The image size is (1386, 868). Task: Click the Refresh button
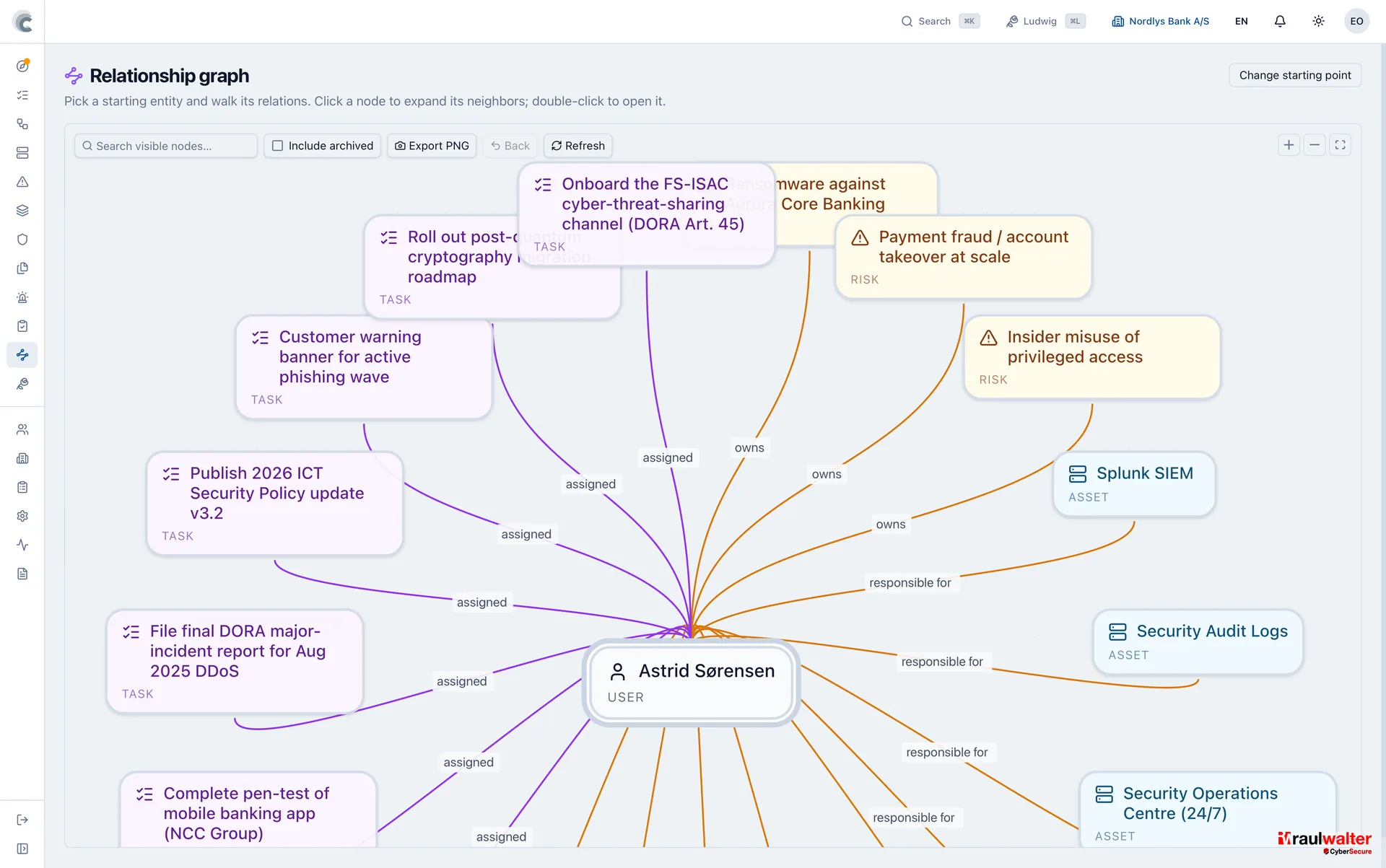[x=578, y=146]
